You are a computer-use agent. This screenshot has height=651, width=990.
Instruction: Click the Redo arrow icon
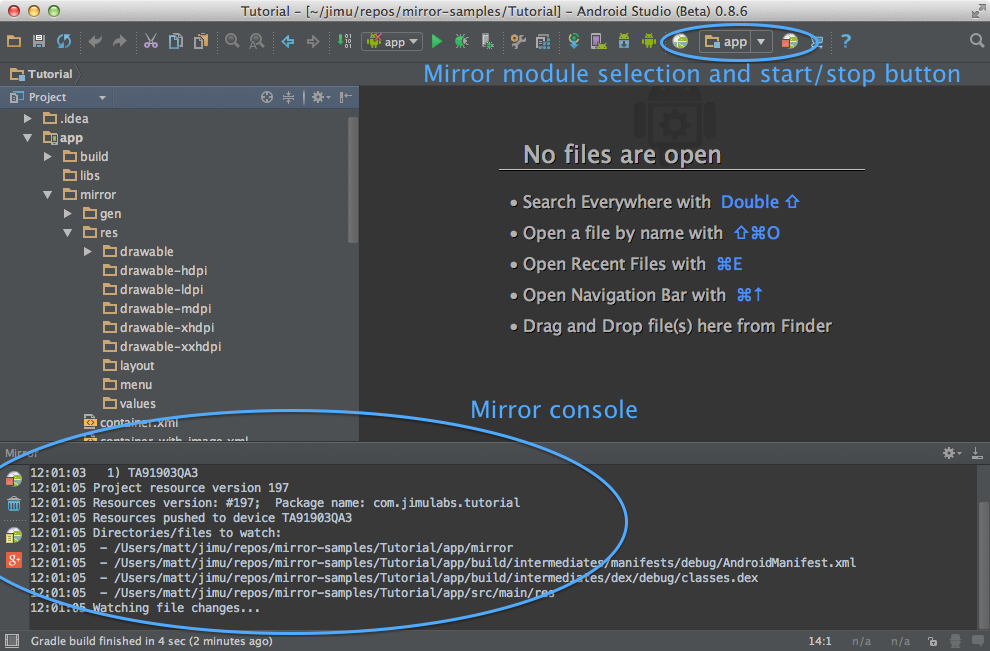[x=119, y=42]
